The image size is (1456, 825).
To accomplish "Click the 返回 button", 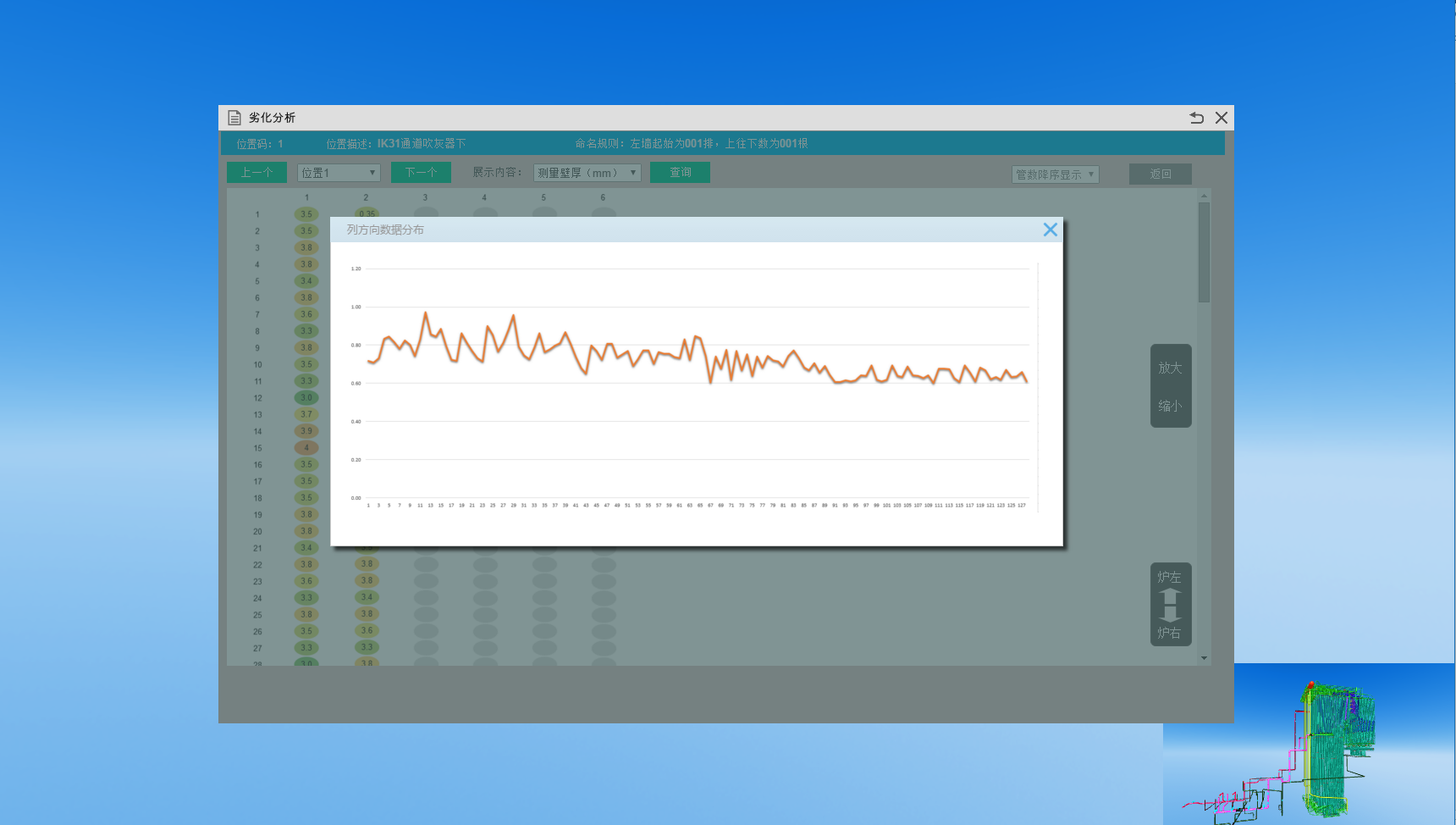I will tap(1160, 174).
